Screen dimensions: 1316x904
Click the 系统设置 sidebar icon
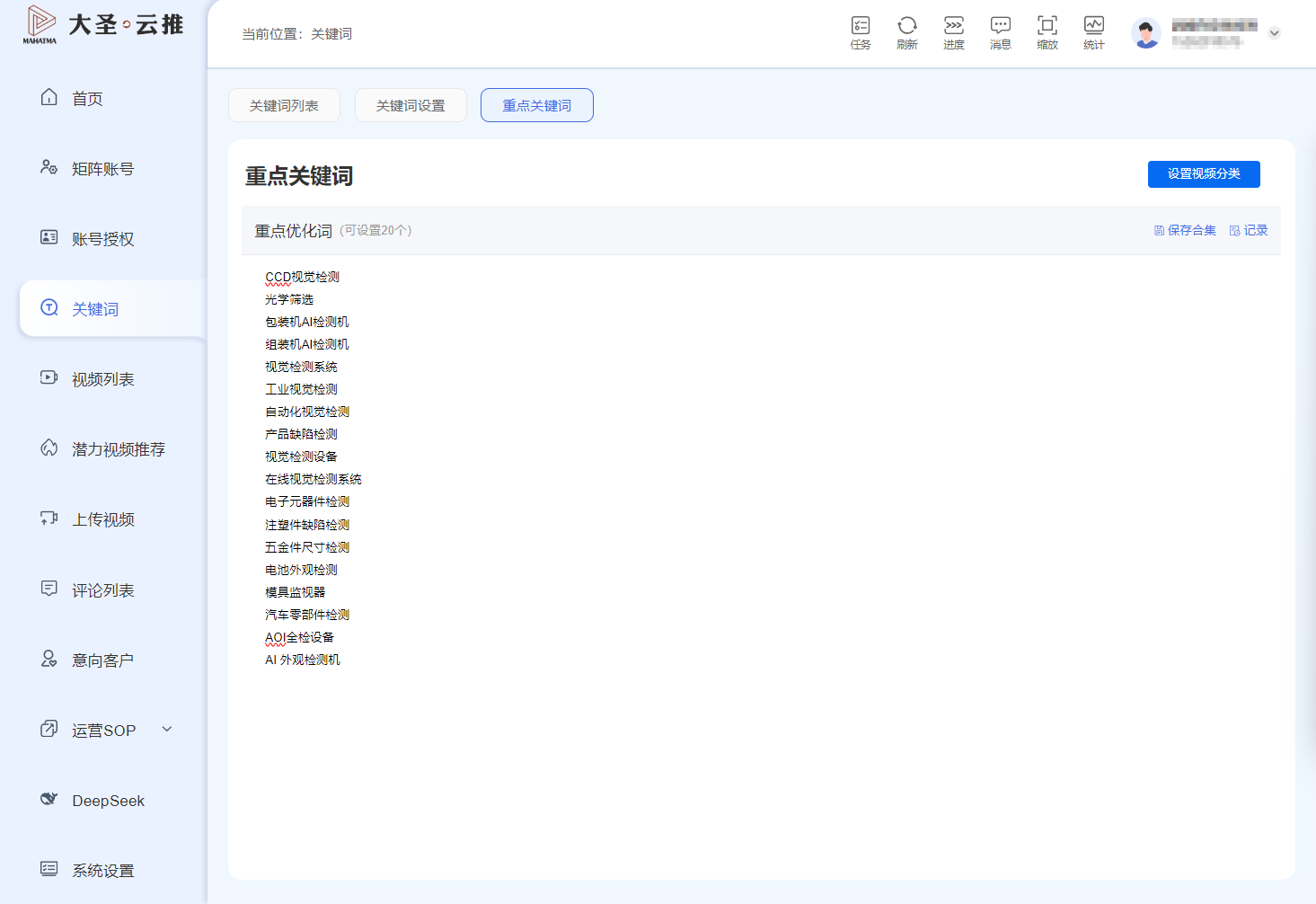point(49,869)
